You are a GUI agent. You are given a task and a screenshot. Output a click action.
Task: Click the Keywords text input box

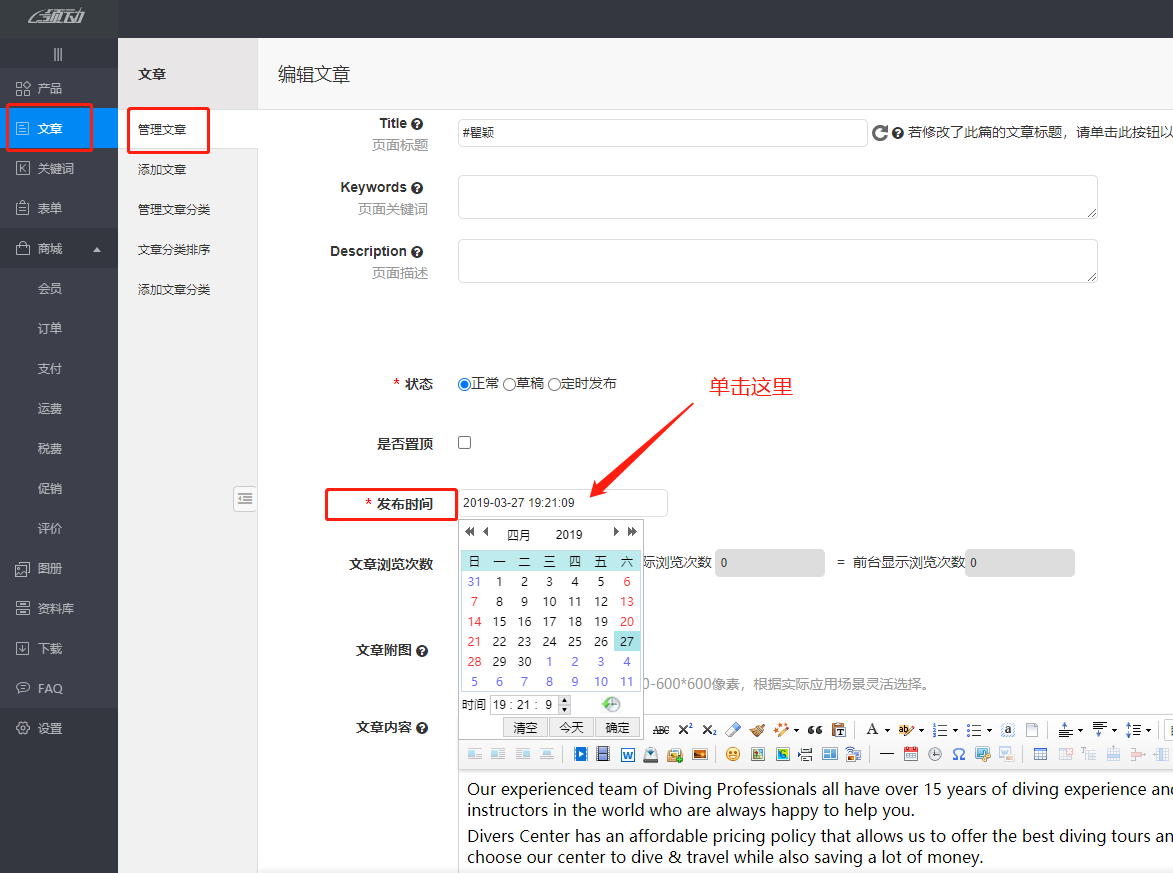point(777,197)
